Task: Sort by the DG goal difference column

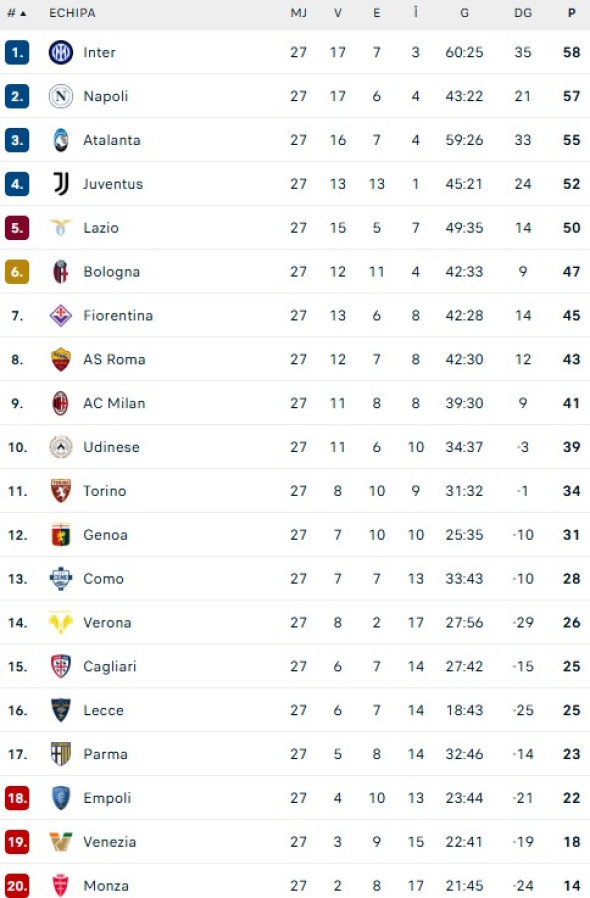Action: tap(521, 13)
